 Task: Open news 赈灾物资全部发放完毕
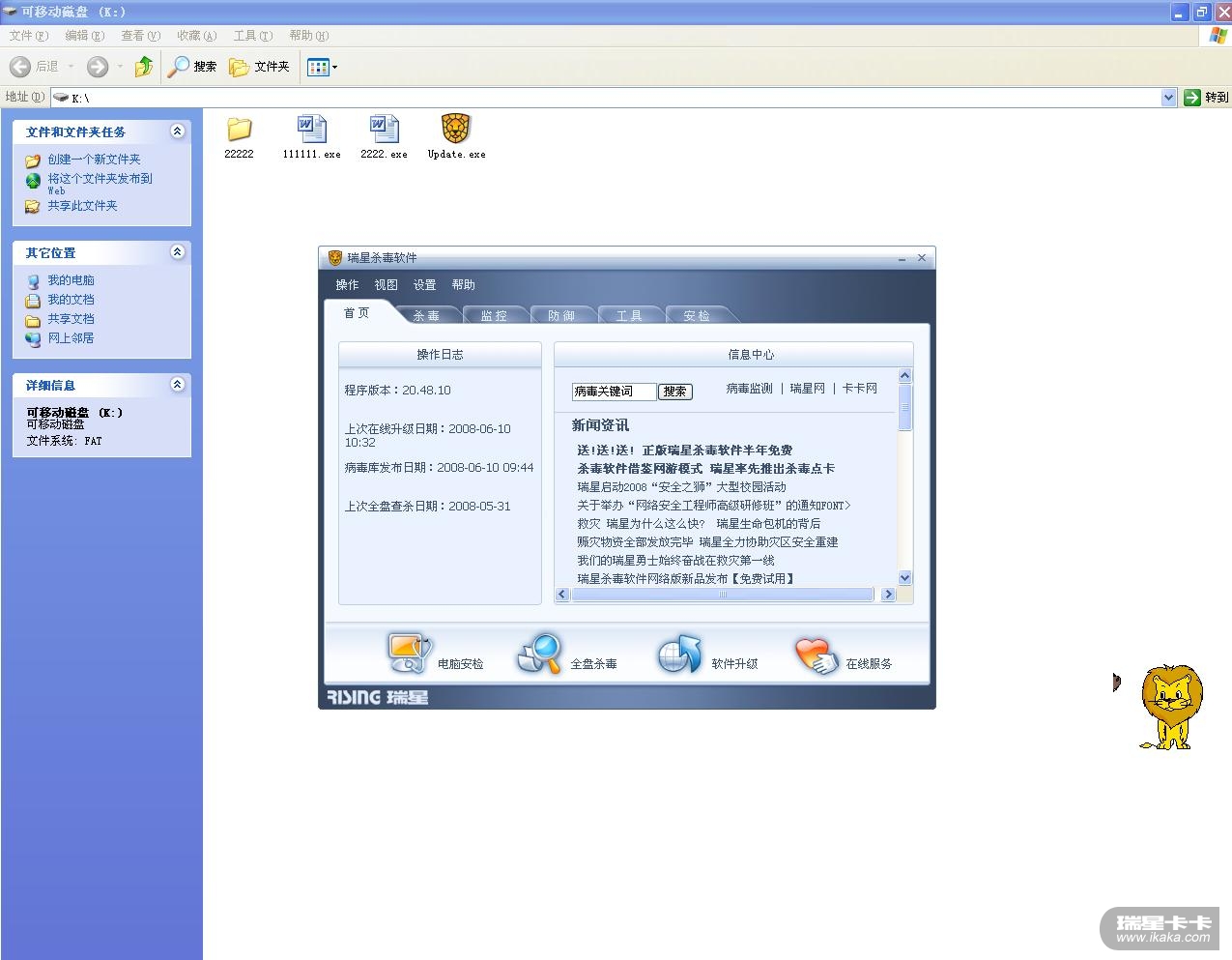point(636,542)
